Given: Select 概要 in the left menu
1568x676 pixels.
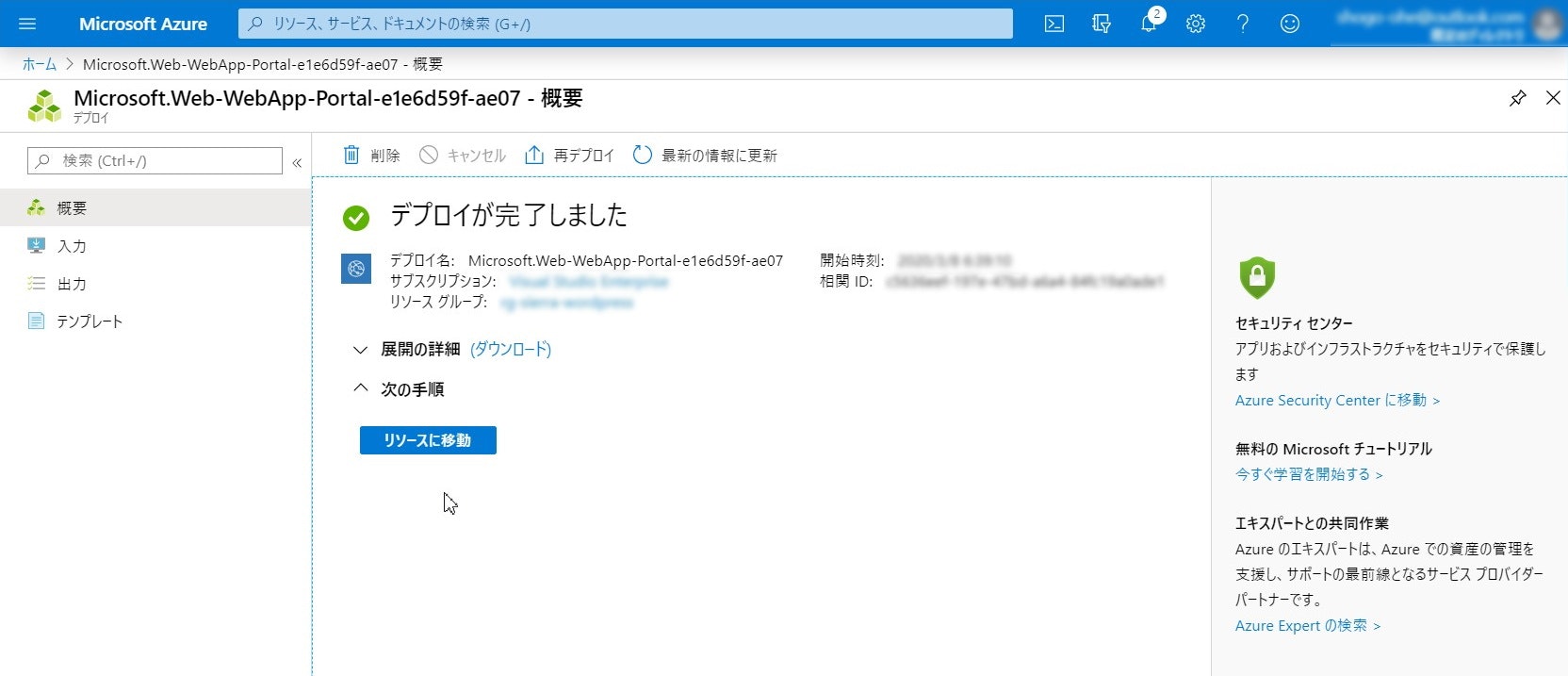Looking at the screenshot, I should pos(155,207).
